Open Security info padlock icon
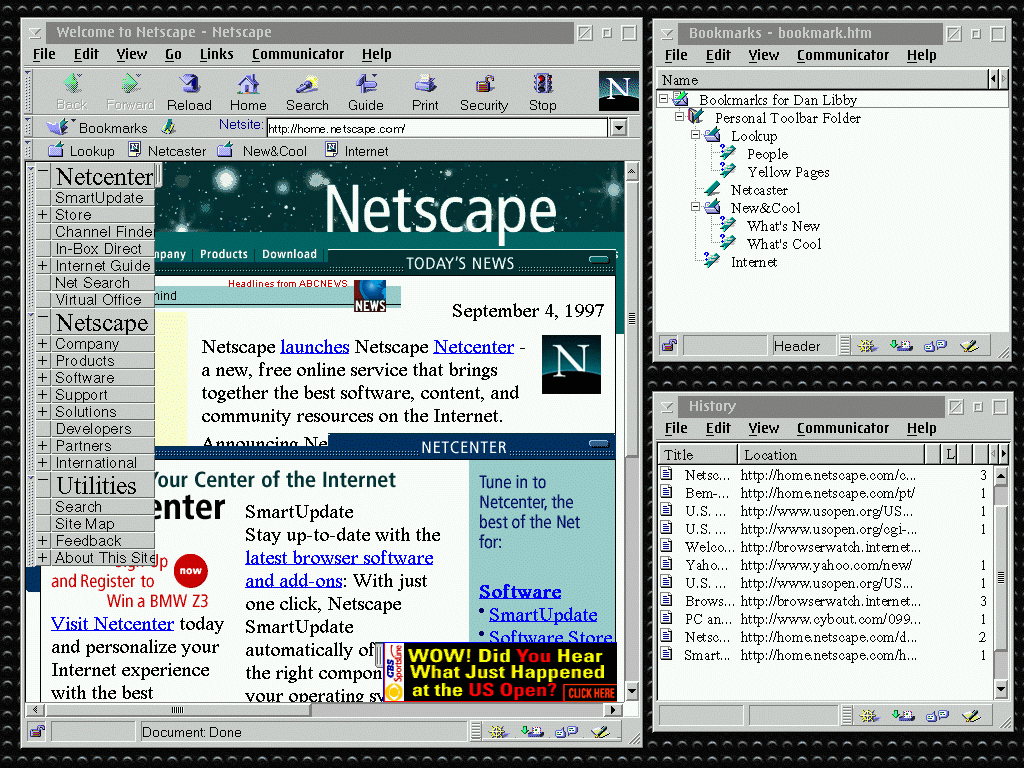 tap(484, 91)
